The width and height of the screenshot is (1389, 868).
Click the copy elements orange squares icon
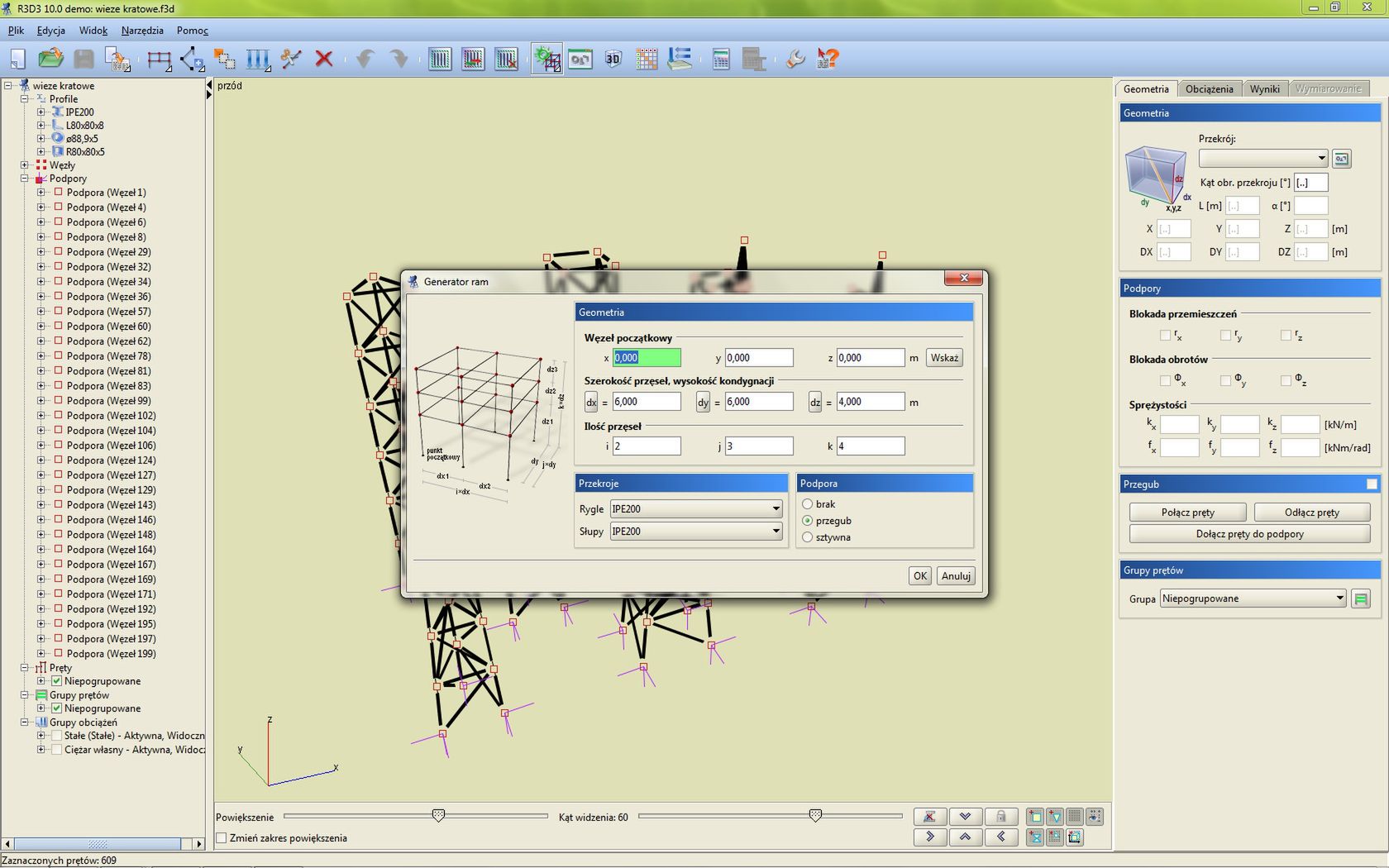click(225, 59)
